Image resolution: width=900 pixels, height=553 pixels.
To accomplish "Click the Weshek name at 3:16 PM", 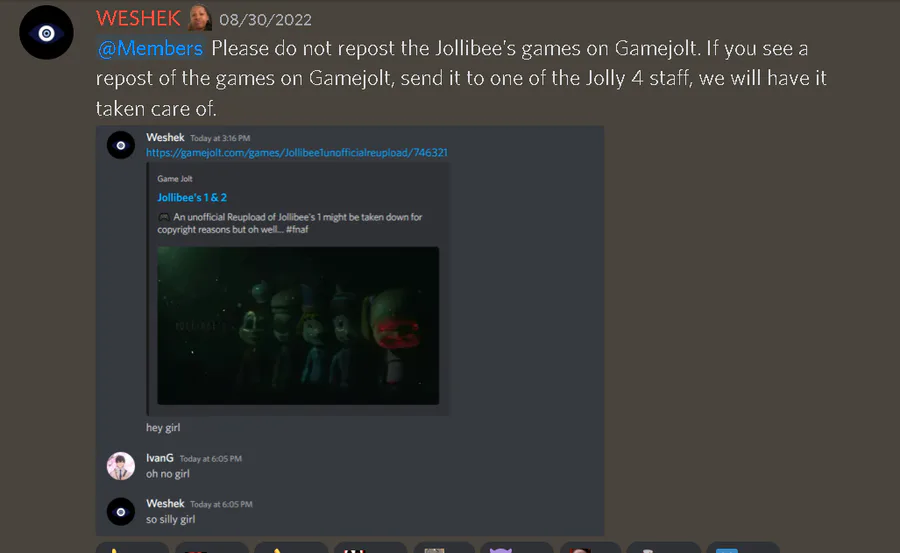I will [x=165, y=137].
